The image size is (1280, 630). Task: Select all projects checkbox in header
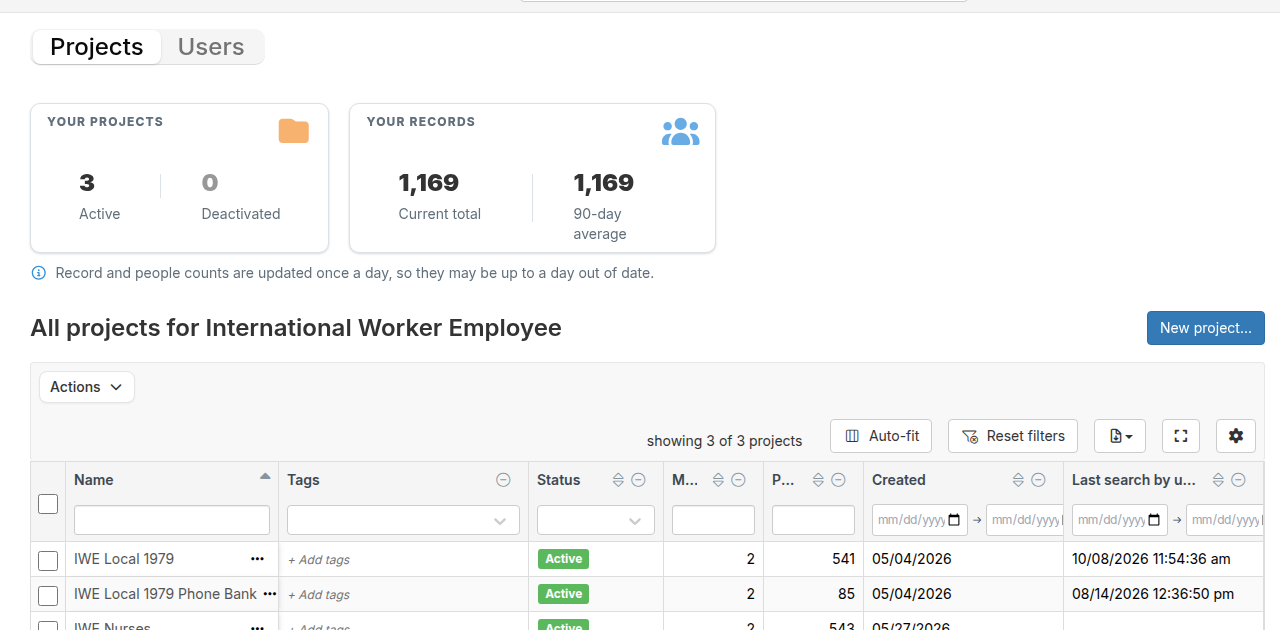[x=48, y=504]
